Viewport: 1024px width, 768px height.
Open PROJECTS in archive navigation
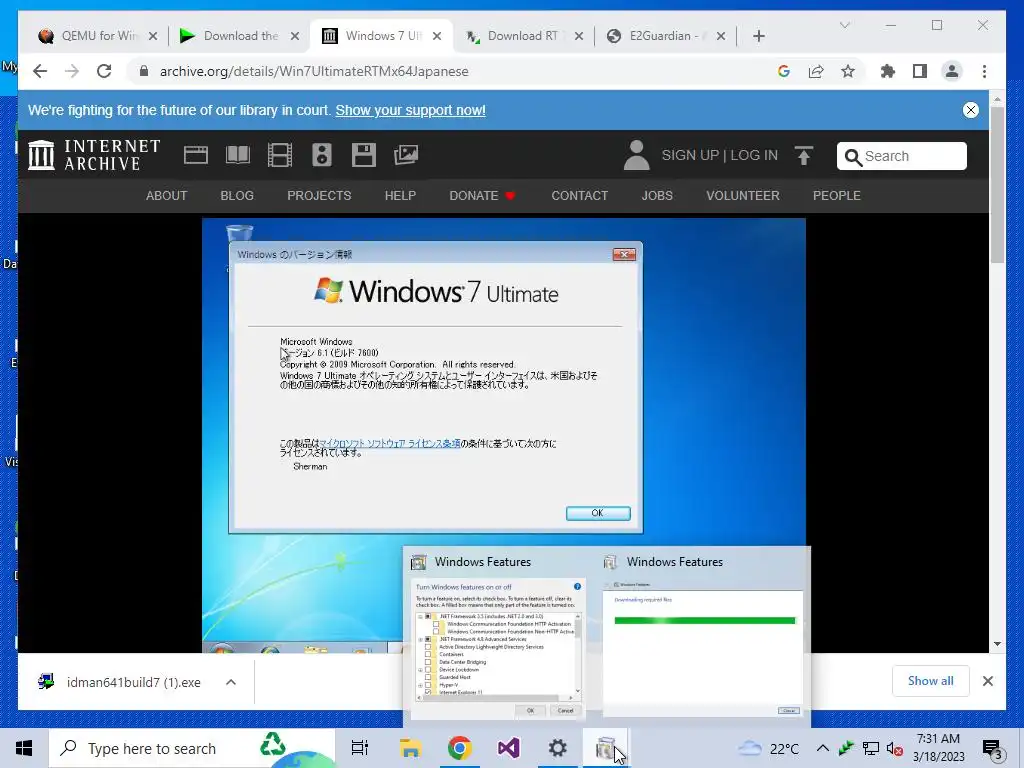[319, 196]
